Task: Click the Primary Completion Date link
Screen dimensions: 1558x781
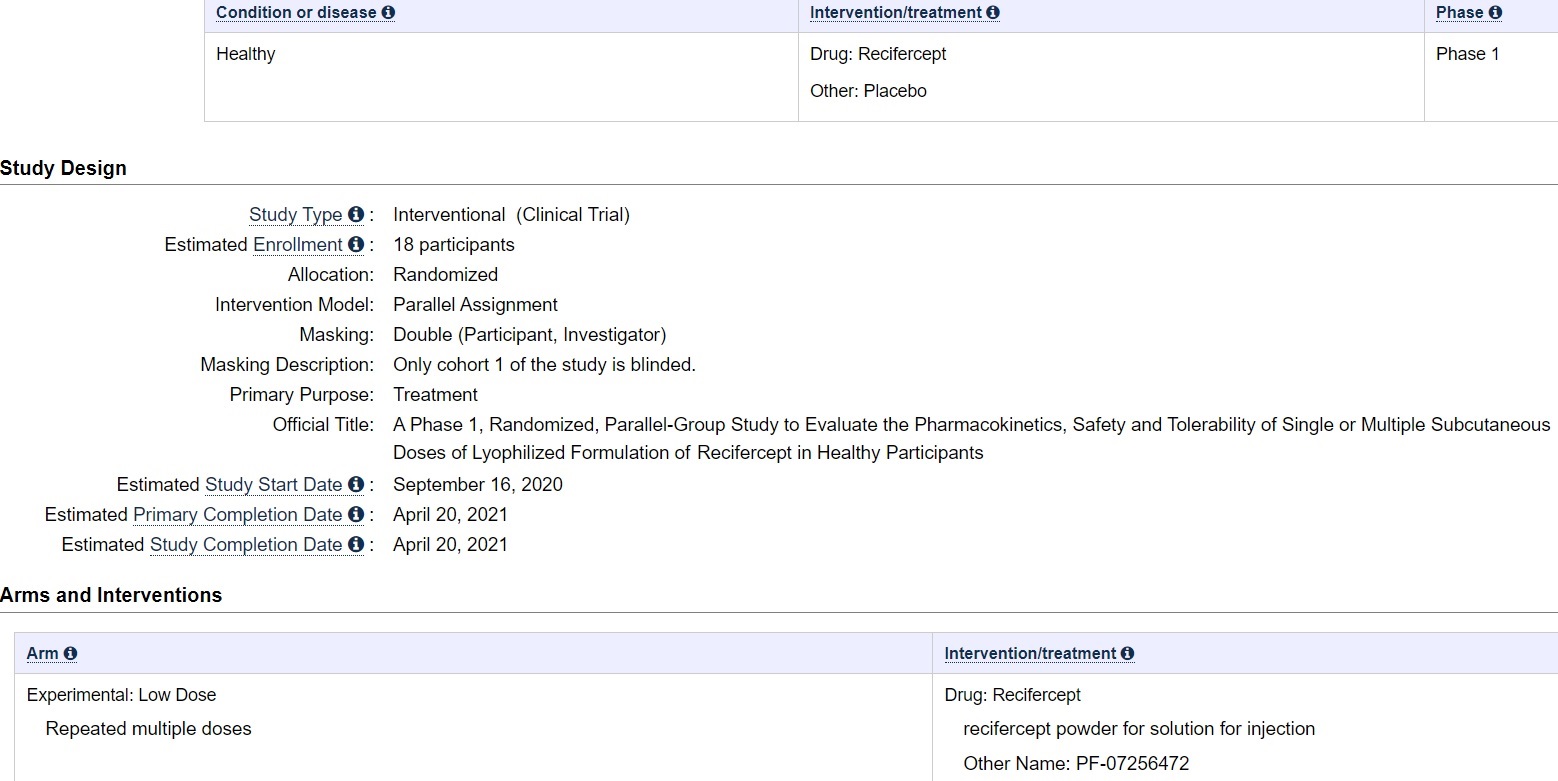Action: (237, 515)
